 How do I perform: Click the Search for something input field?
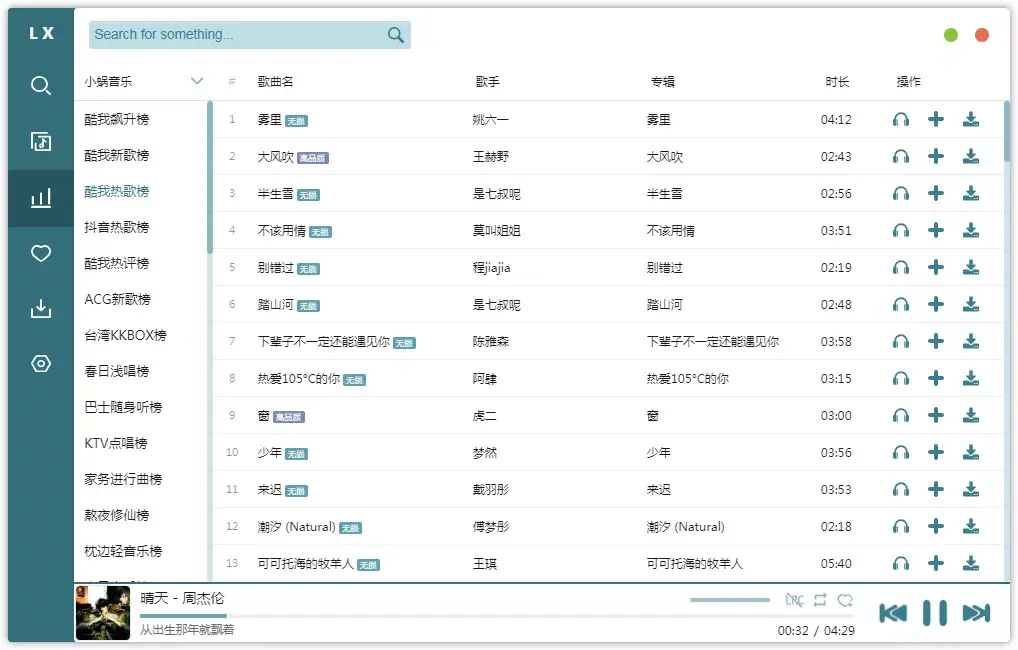(x=249, y=34)
